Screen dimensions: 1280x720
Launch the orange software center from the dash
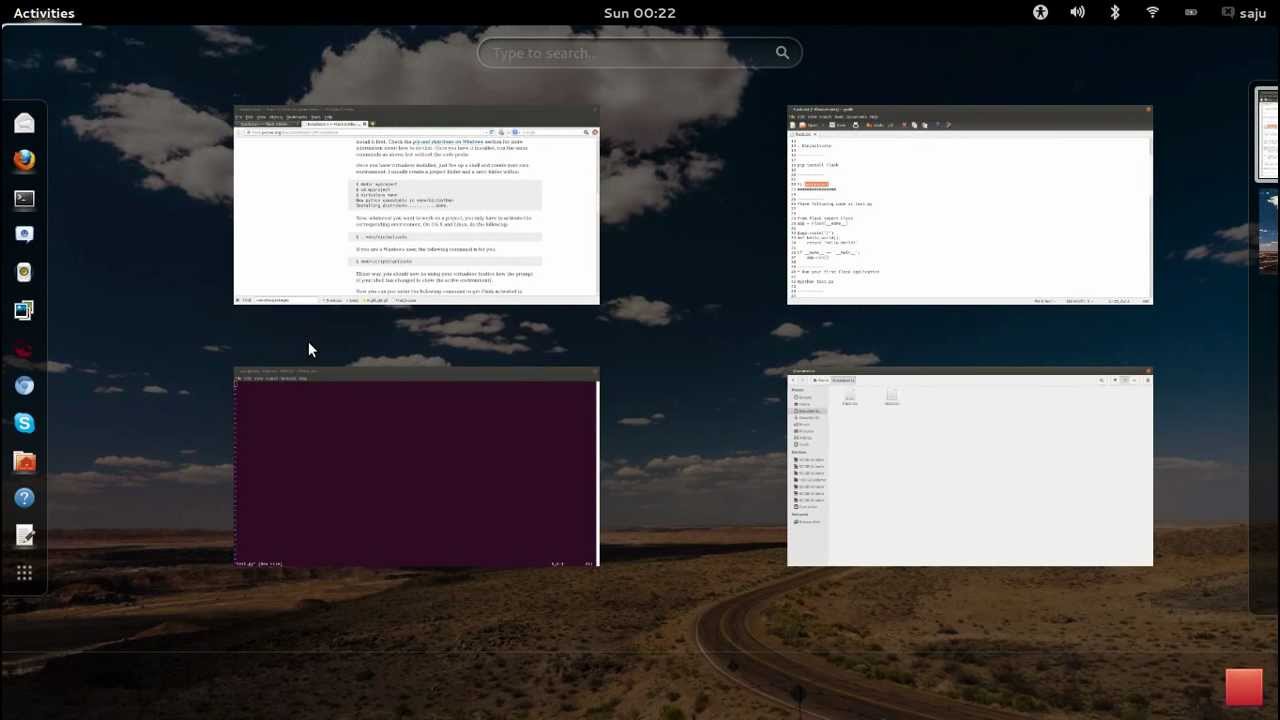click(24, 461)
